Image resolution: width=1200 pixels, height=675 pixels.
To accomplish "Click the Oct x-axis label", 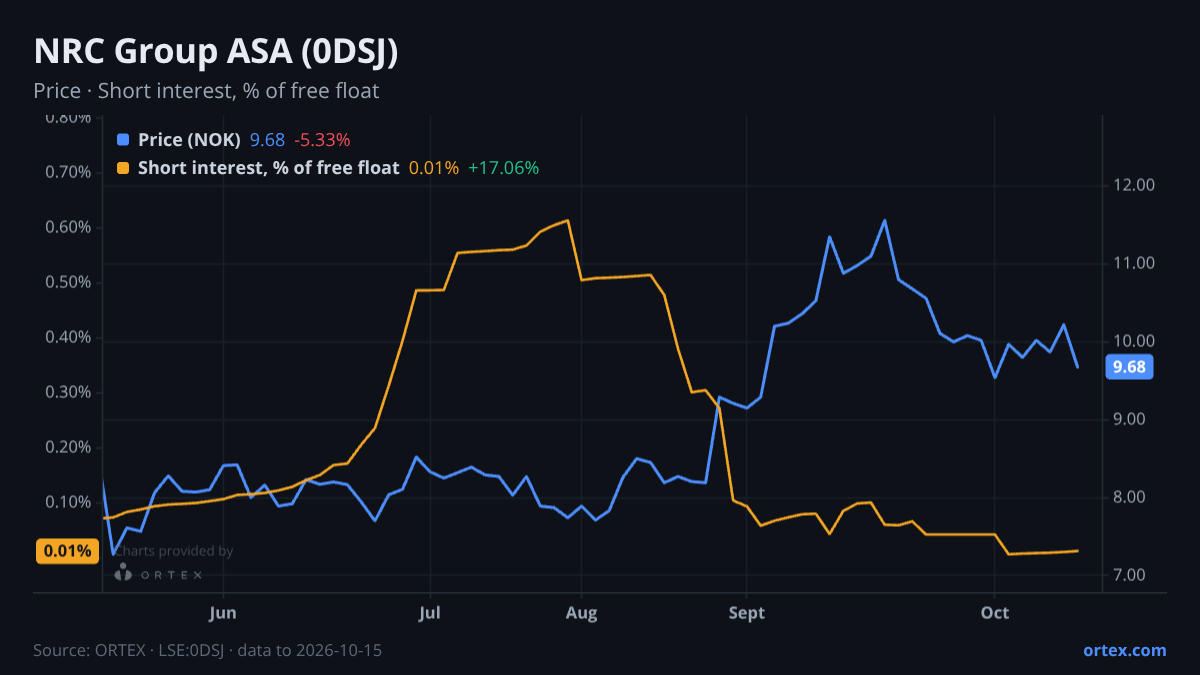I will pos(994,613).
